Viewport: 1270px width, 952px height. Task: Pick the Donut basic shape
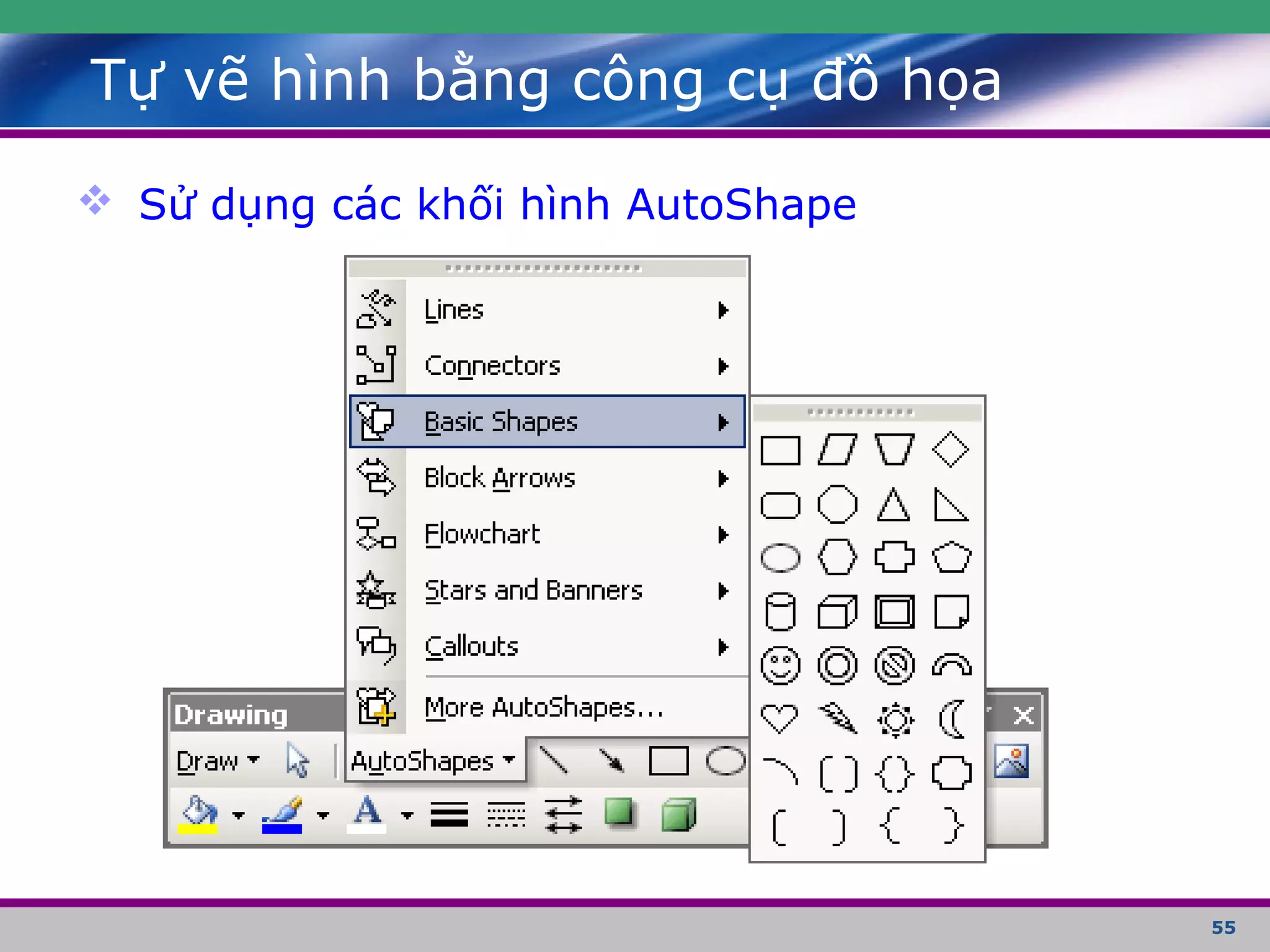tap(837, 666)
